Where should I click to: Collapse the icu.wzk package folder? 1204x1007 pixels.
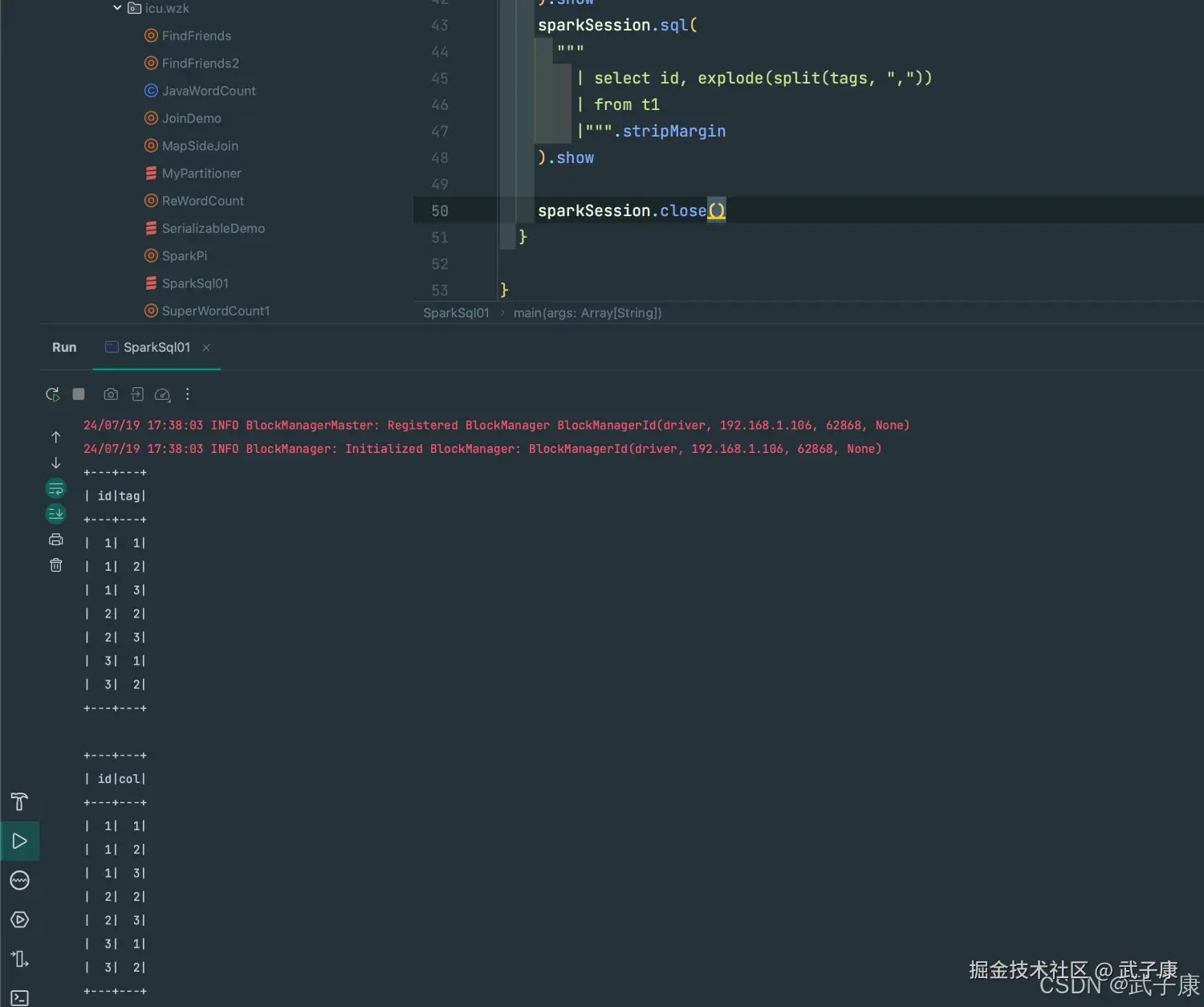click(x=117, y=8)
